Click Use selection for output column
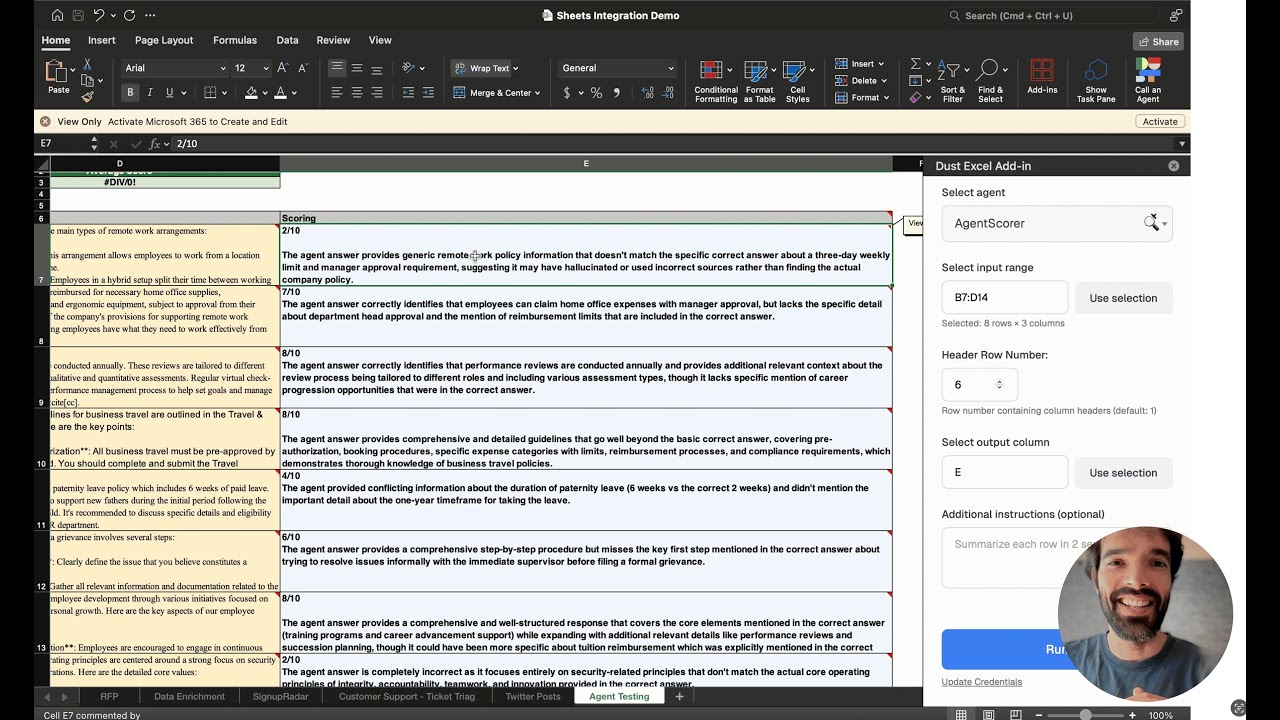Image resolution: width=1280 pixels, height=720 pixels. coord(1123,473)
